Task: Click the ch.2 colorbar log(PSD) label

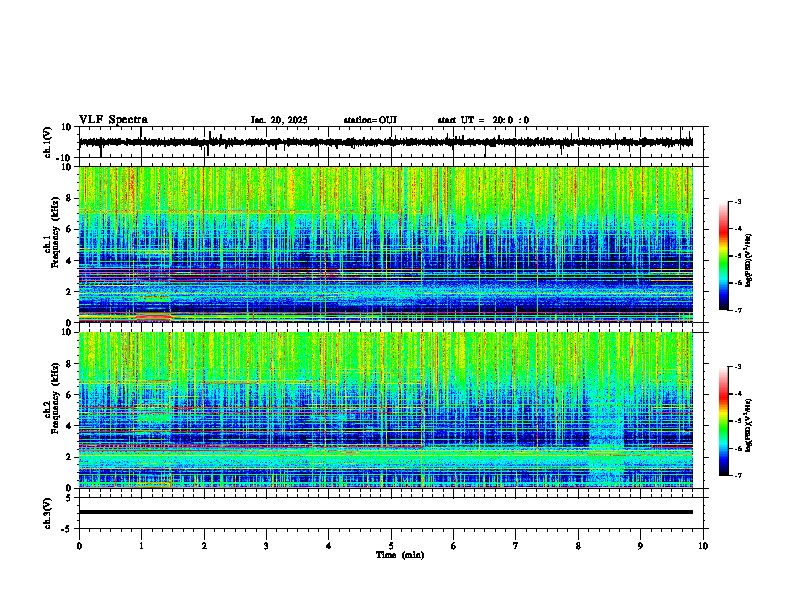Action: click(749, 426)
